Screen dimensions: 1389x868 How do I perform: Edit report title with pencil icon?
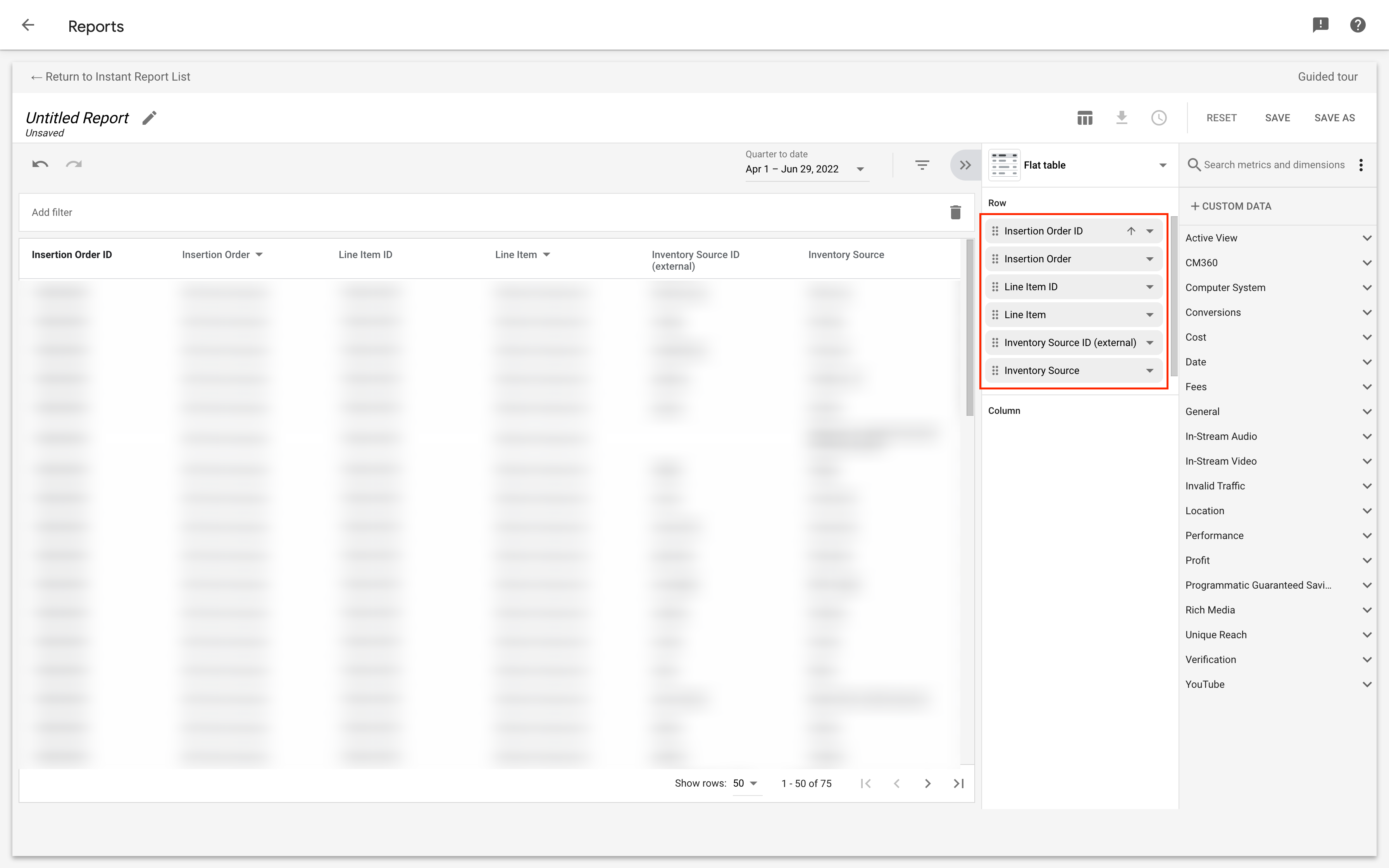149,118
